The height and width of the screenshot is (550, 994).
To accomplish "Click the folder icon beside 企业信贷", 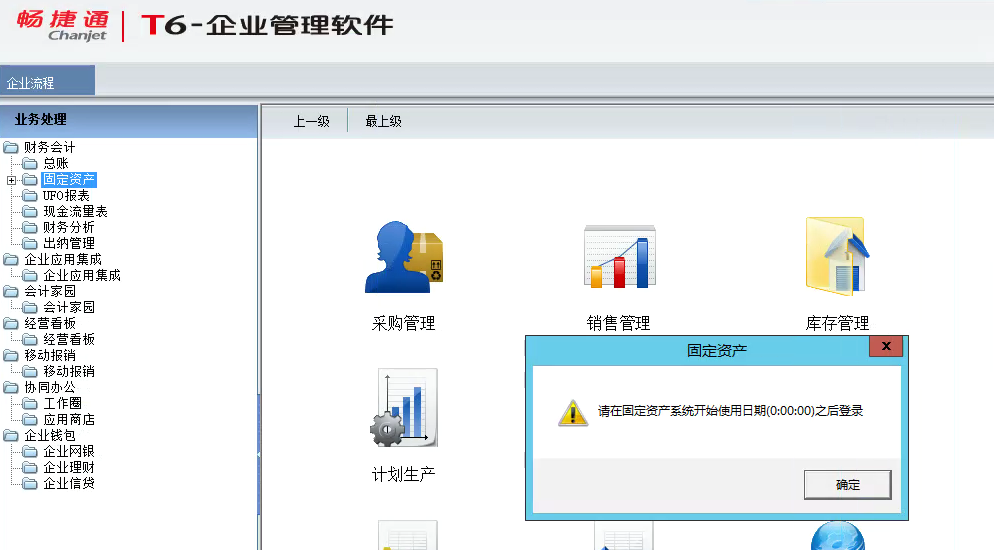I will [30, 483].
